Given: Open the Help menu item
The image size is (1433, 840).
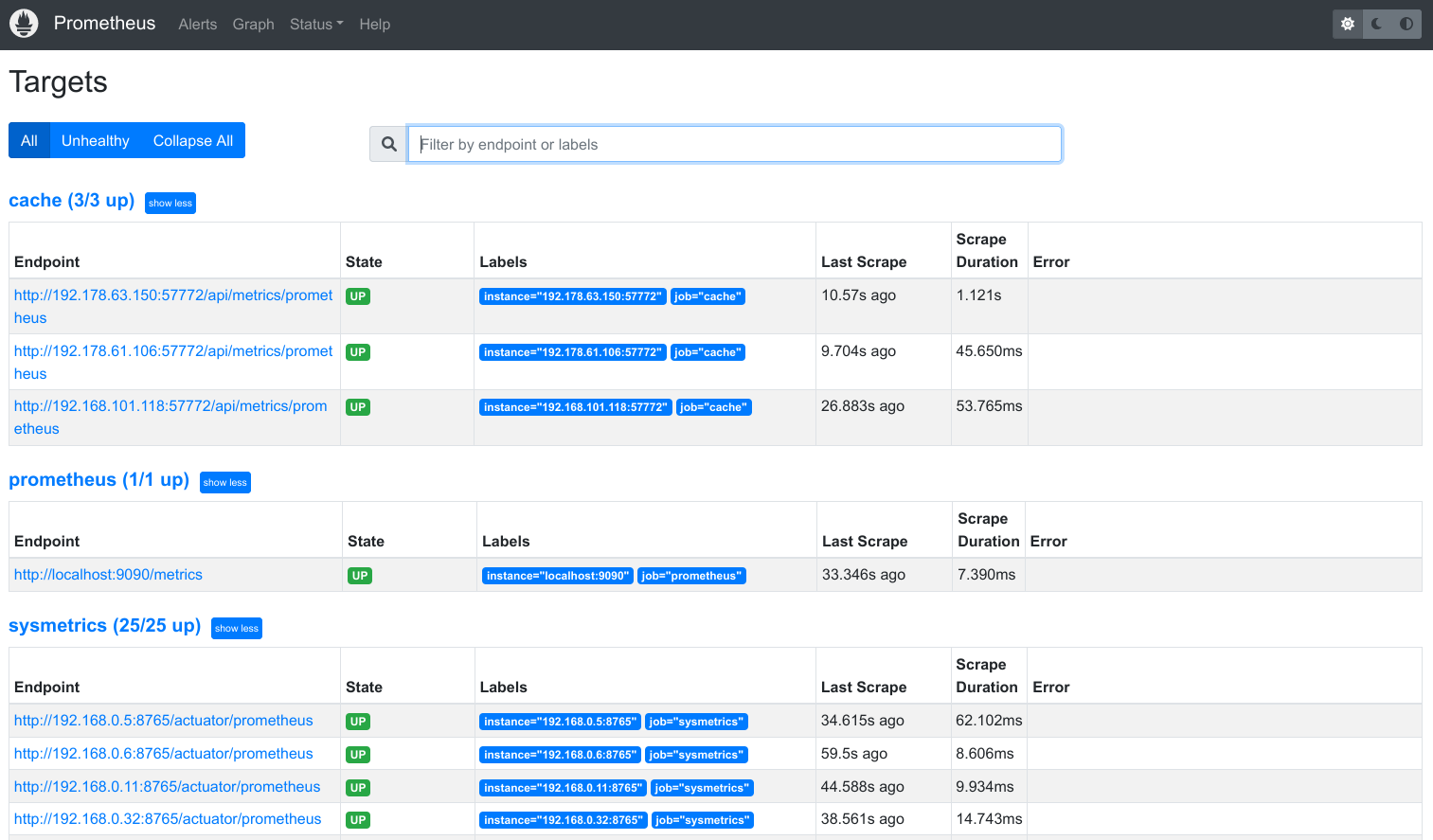Looking at the screenshot, I should [374, 25].
